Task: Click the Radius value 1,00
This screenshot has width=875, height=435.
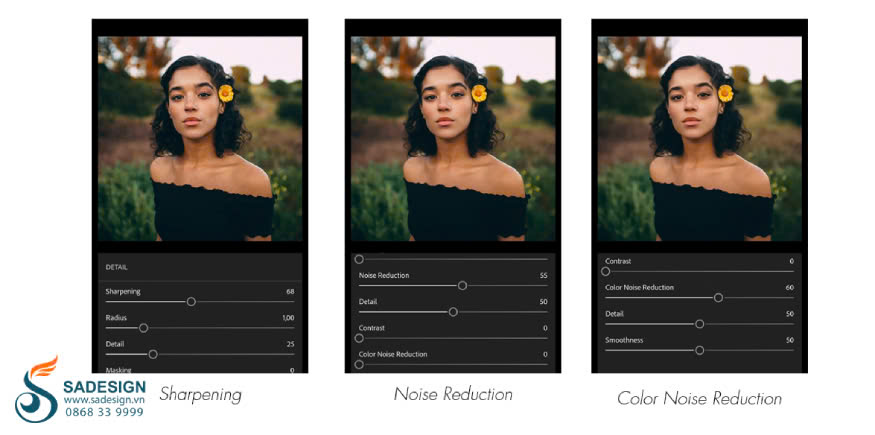Action: (288, 318)
